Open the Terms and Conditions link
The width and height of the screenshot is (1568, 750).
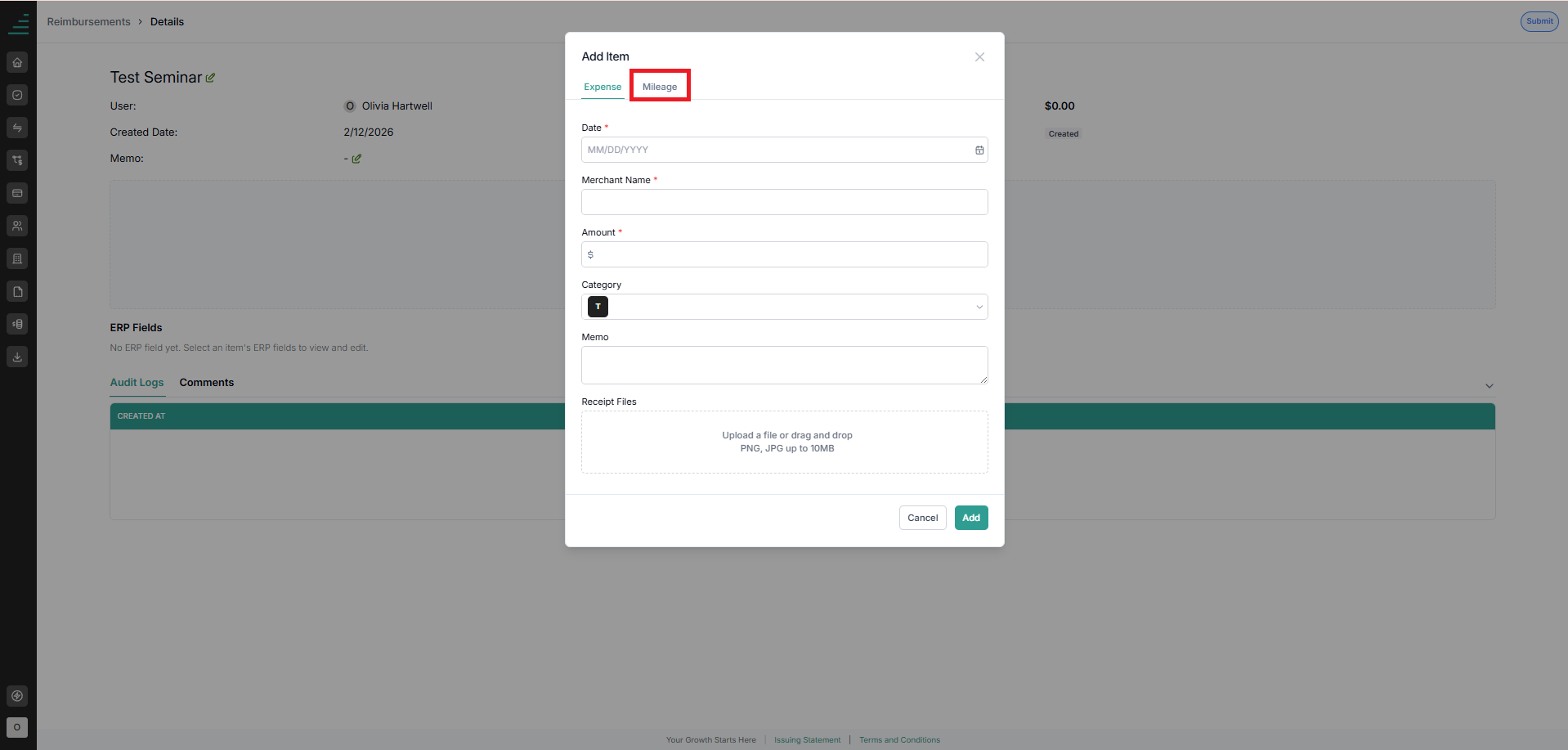pyautogui.click(x=899, y=740)
